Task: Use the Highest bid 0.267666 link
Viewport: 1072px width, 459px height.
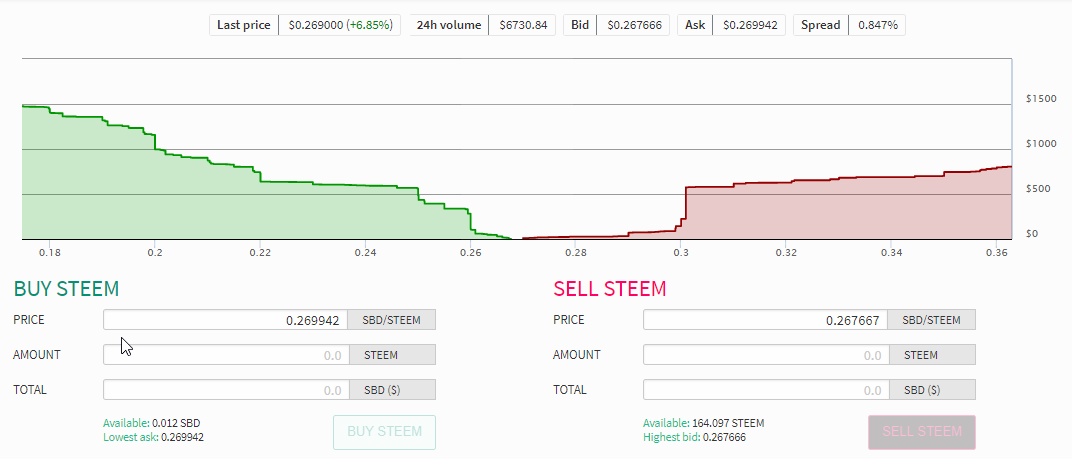Action: (694, 437)
